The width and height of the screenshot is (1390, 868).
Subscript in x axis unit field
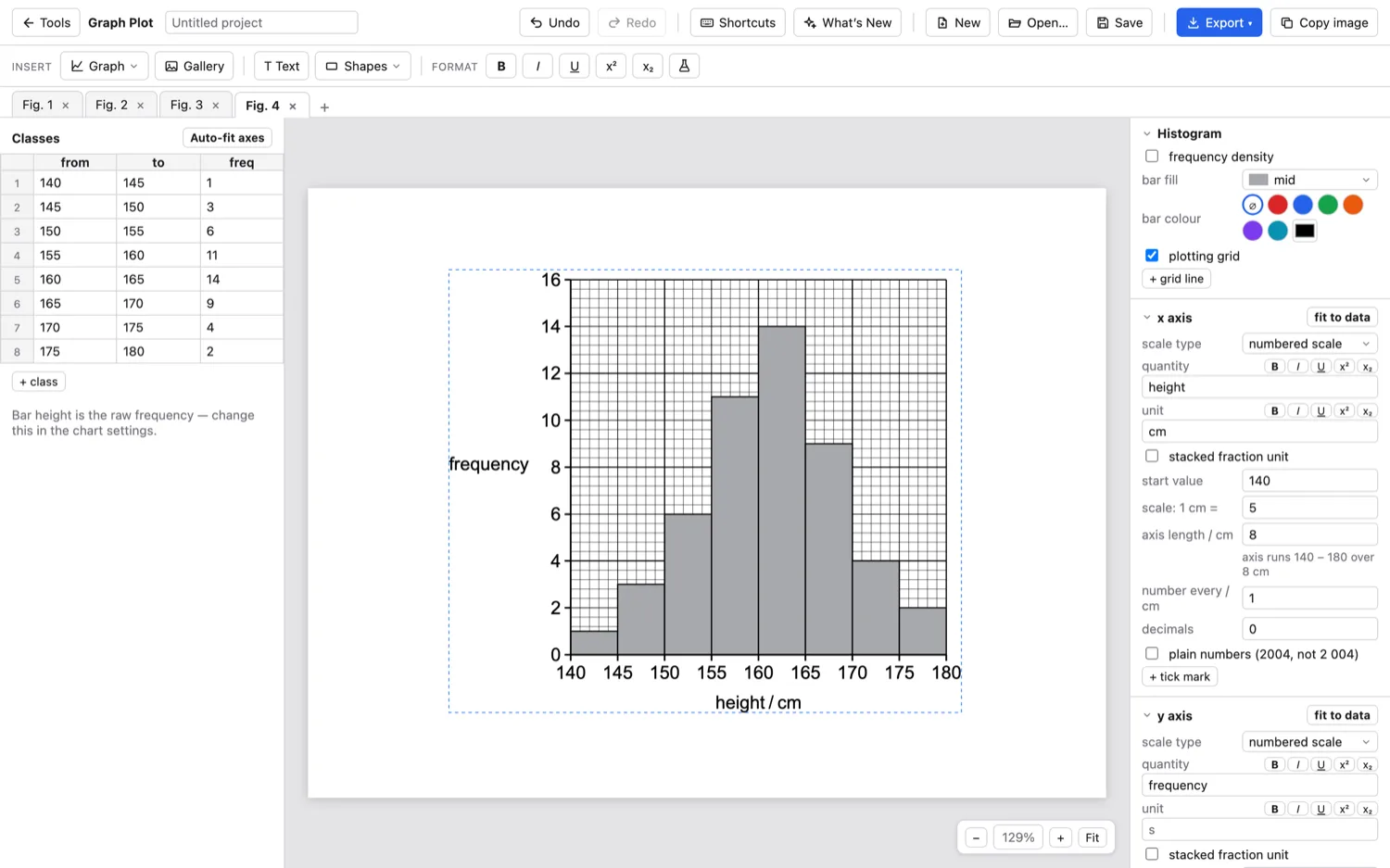click(1368, 411)
